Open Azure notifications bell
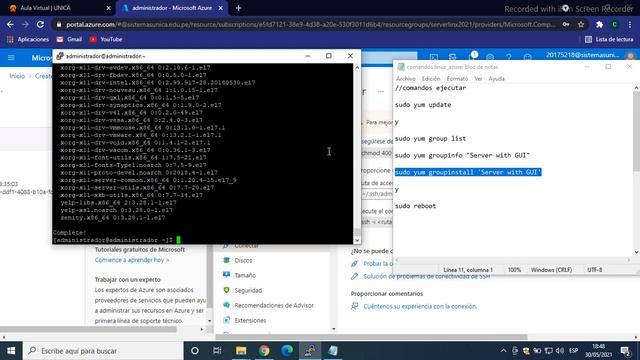The height and width of the screenshot is (360, 640). 471,57
